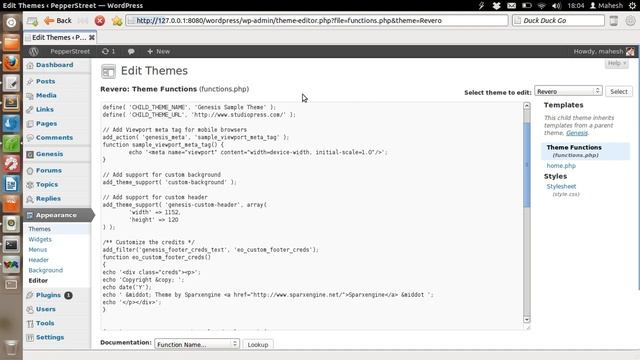Open Mahesh user menu in top panel

[x=607, y=6]
